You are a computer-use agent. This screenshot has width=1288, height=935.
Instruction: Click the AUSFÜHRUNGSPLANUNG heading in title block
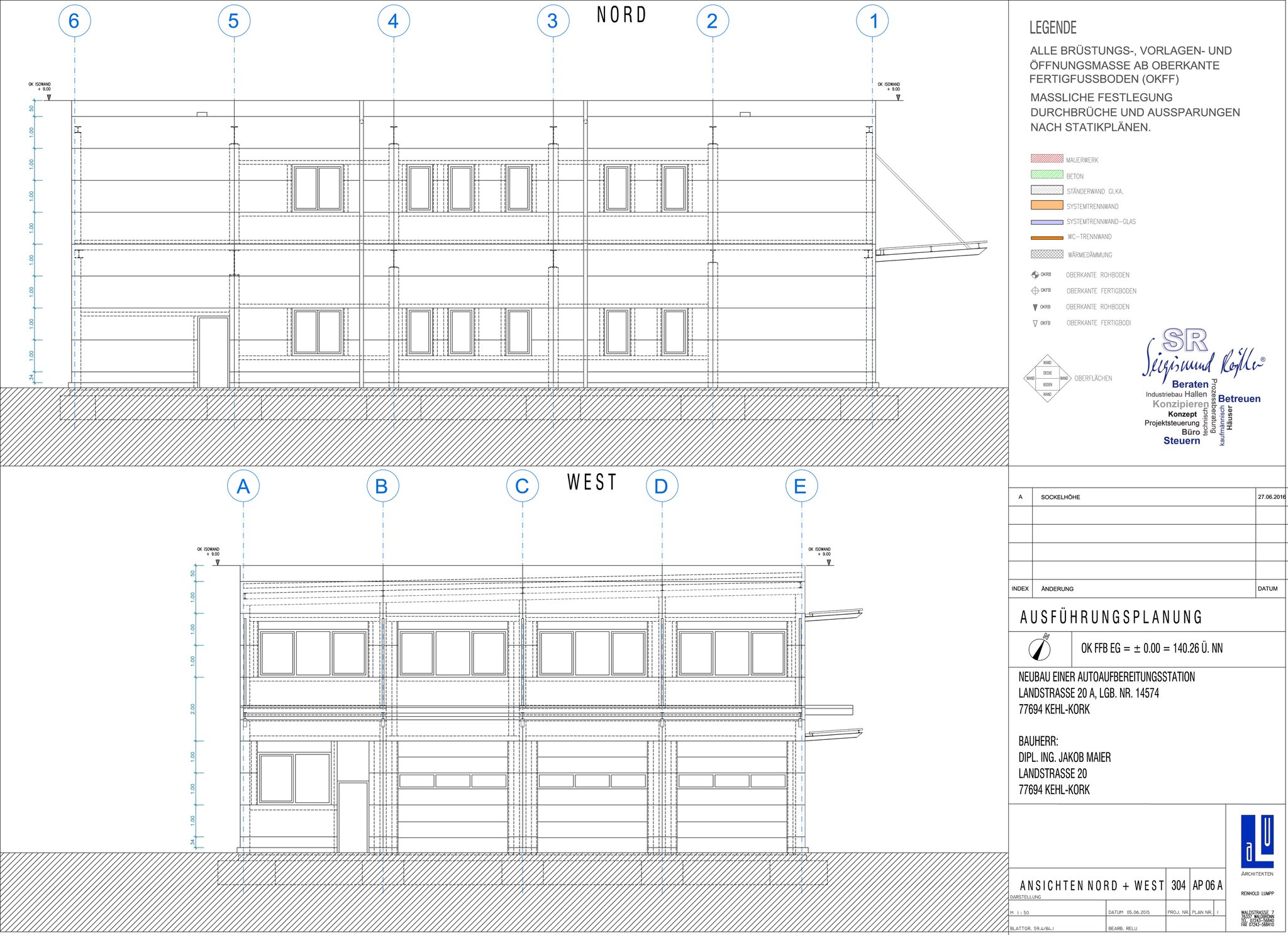pos(1111,617)
